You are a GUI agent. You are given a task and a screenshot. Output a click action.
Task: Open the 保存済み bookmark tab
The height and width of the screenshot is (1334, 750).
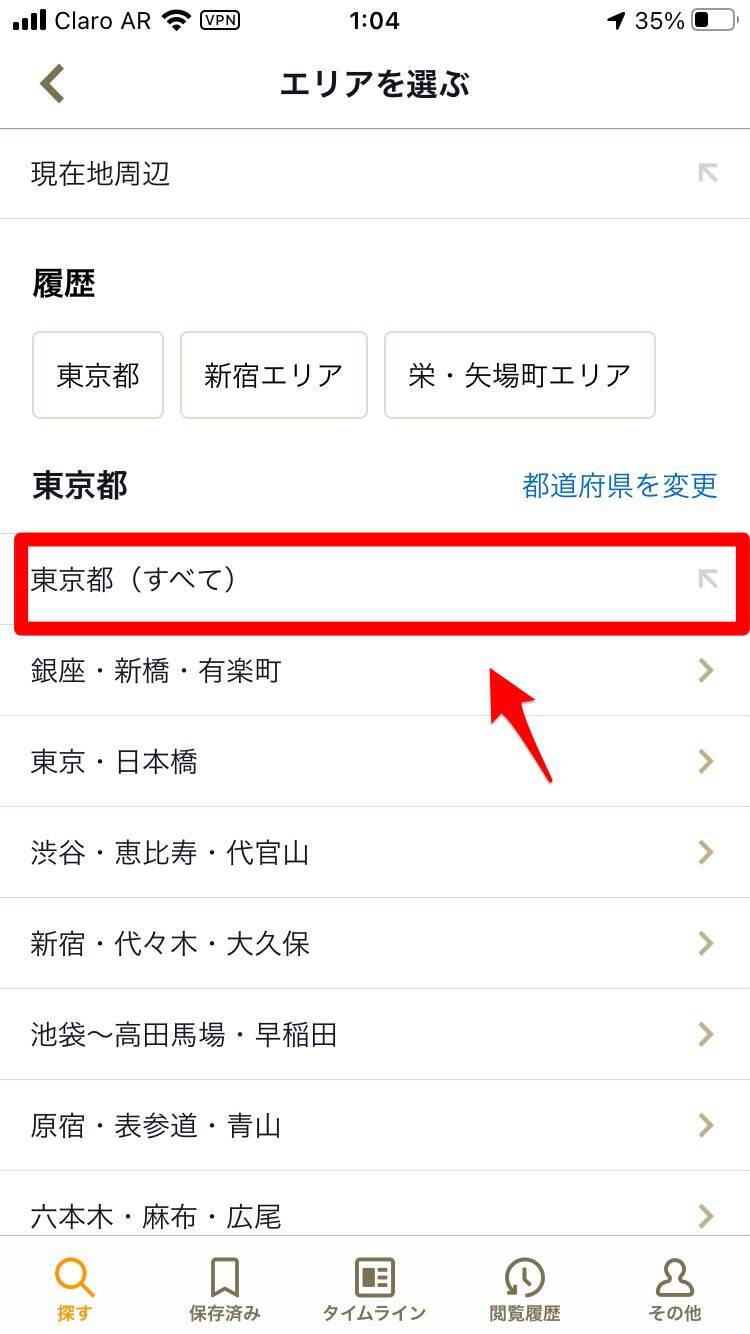pos(224,1278)
